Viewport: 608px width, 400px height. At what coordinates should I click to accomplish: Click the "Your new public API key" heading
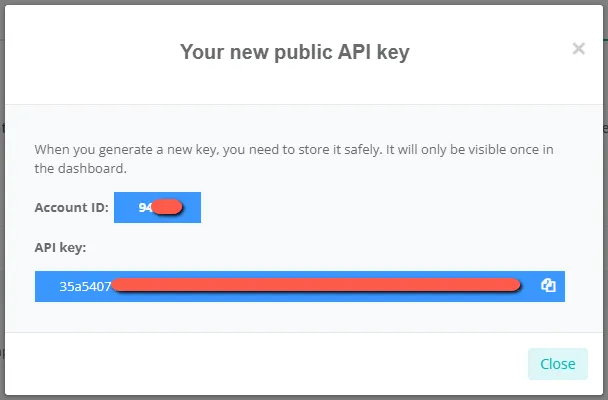tap(294, 52)
